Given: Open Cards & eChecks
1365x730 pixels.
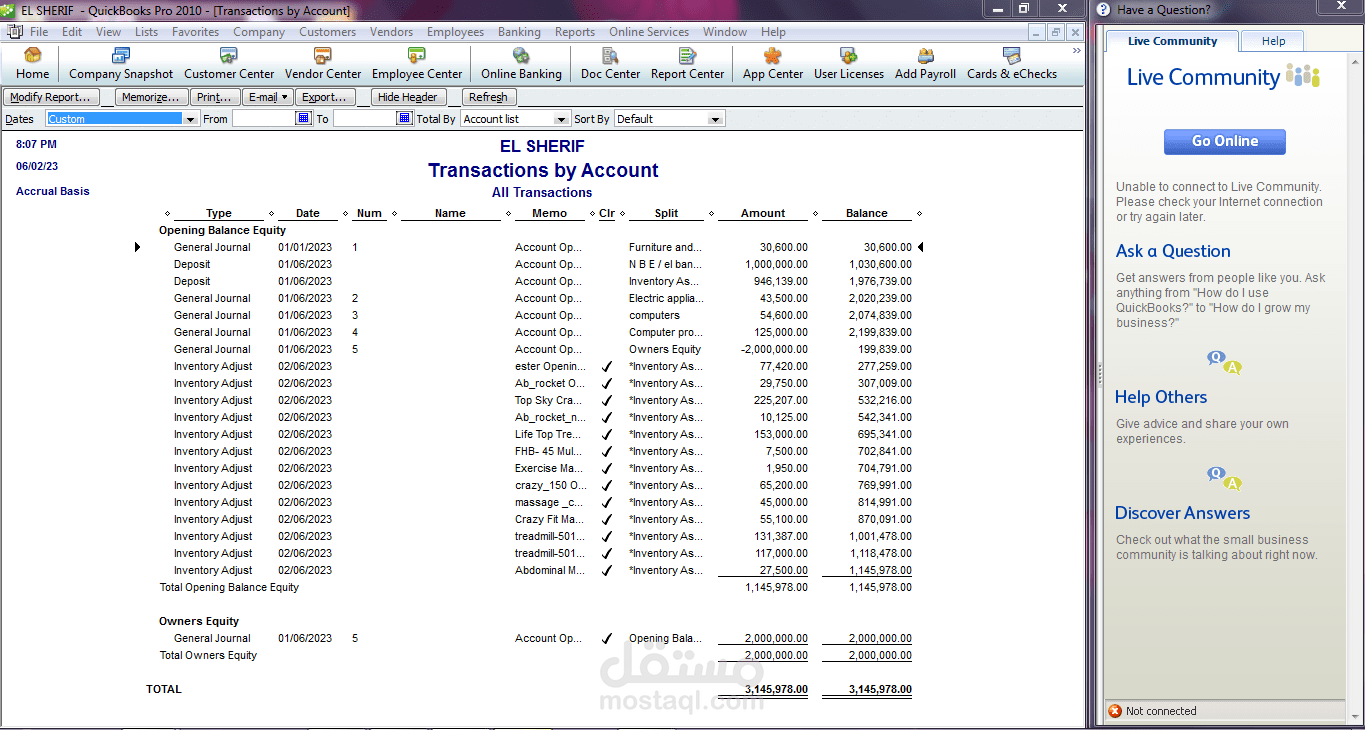Looking at the screenshot, I should (x=1011, y=63).
